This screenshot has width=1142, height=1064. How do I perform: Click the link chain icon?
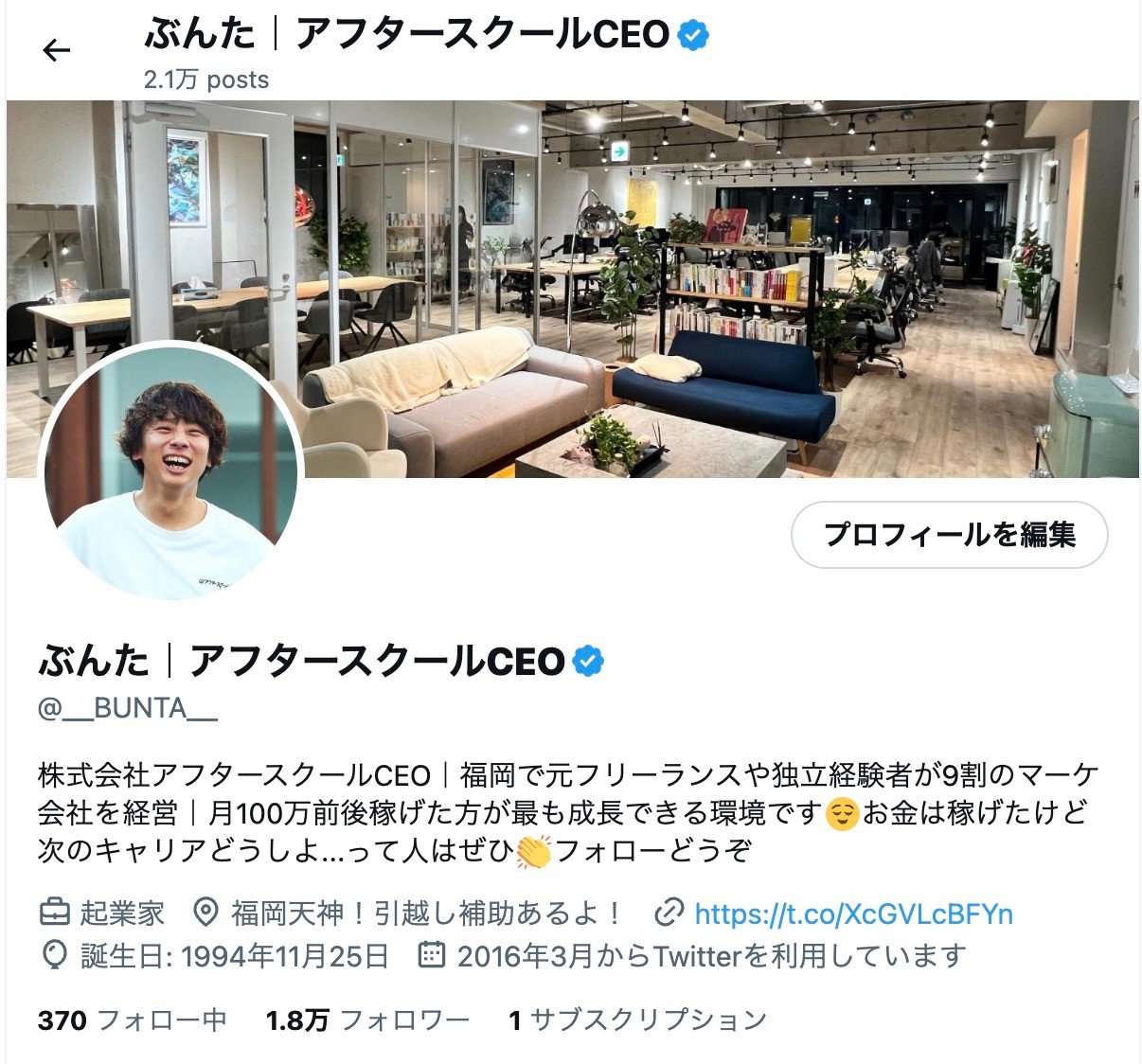pos(669,913)
